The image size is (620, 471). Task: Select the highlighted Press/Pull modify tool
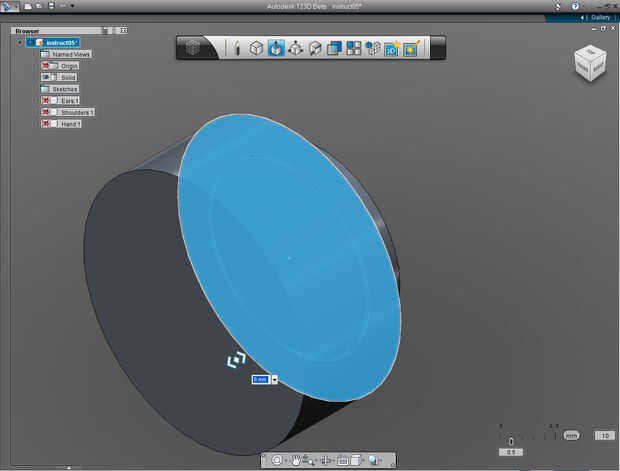click(276, 48)
